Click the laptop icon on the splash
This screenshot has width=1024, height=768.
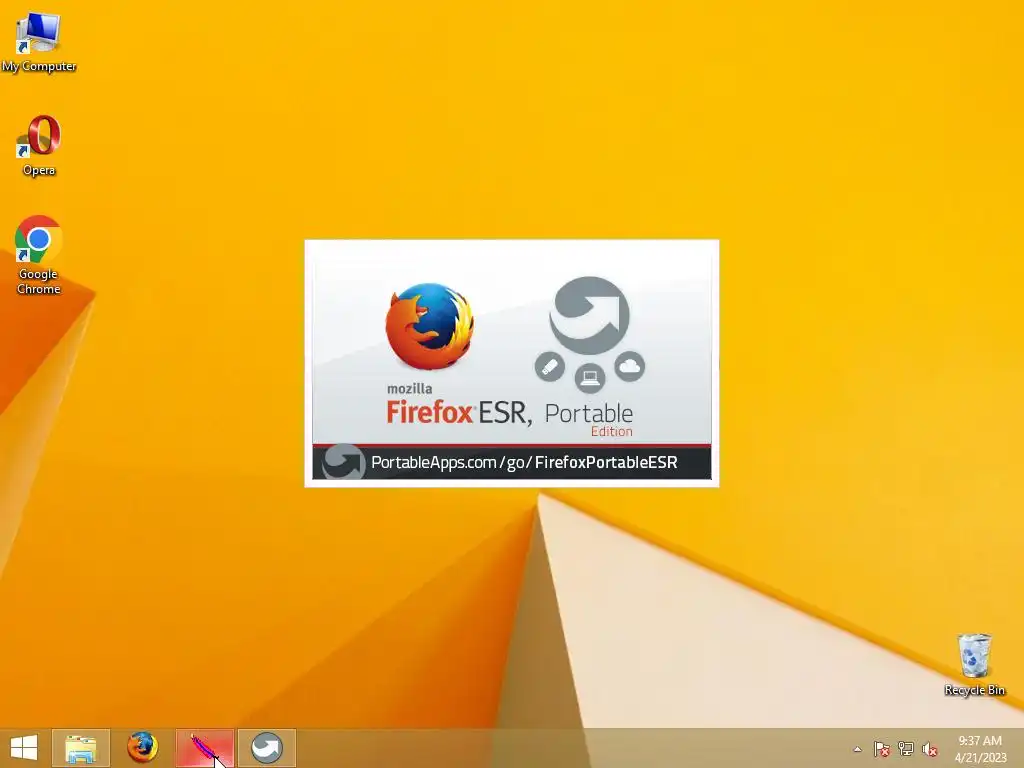tap(590, 378)
